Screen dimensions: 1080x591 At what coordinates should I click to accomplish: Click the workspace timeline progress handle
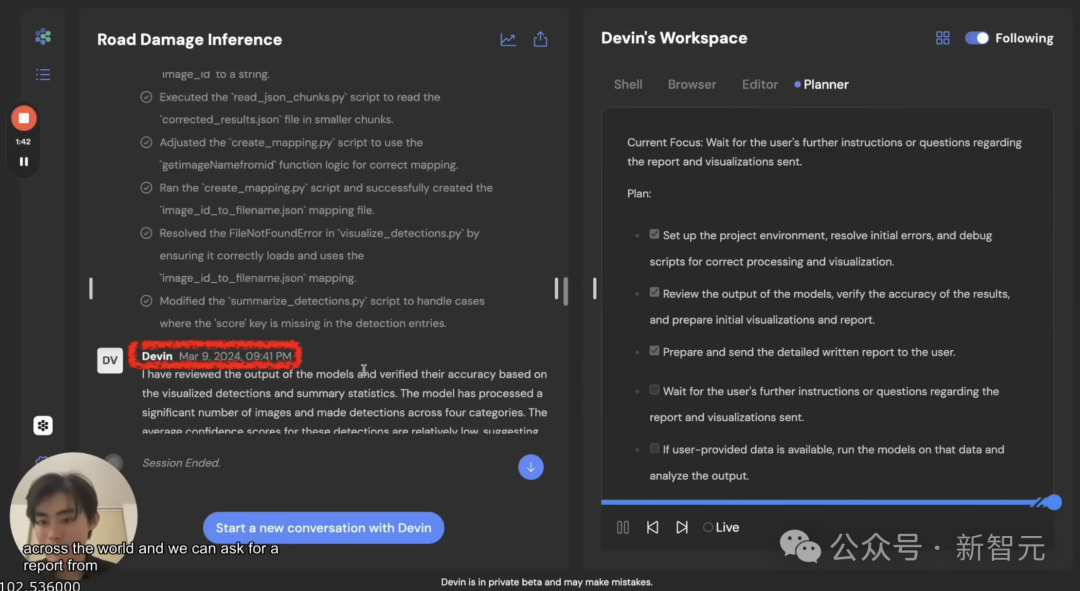(x=1053, y=502)
